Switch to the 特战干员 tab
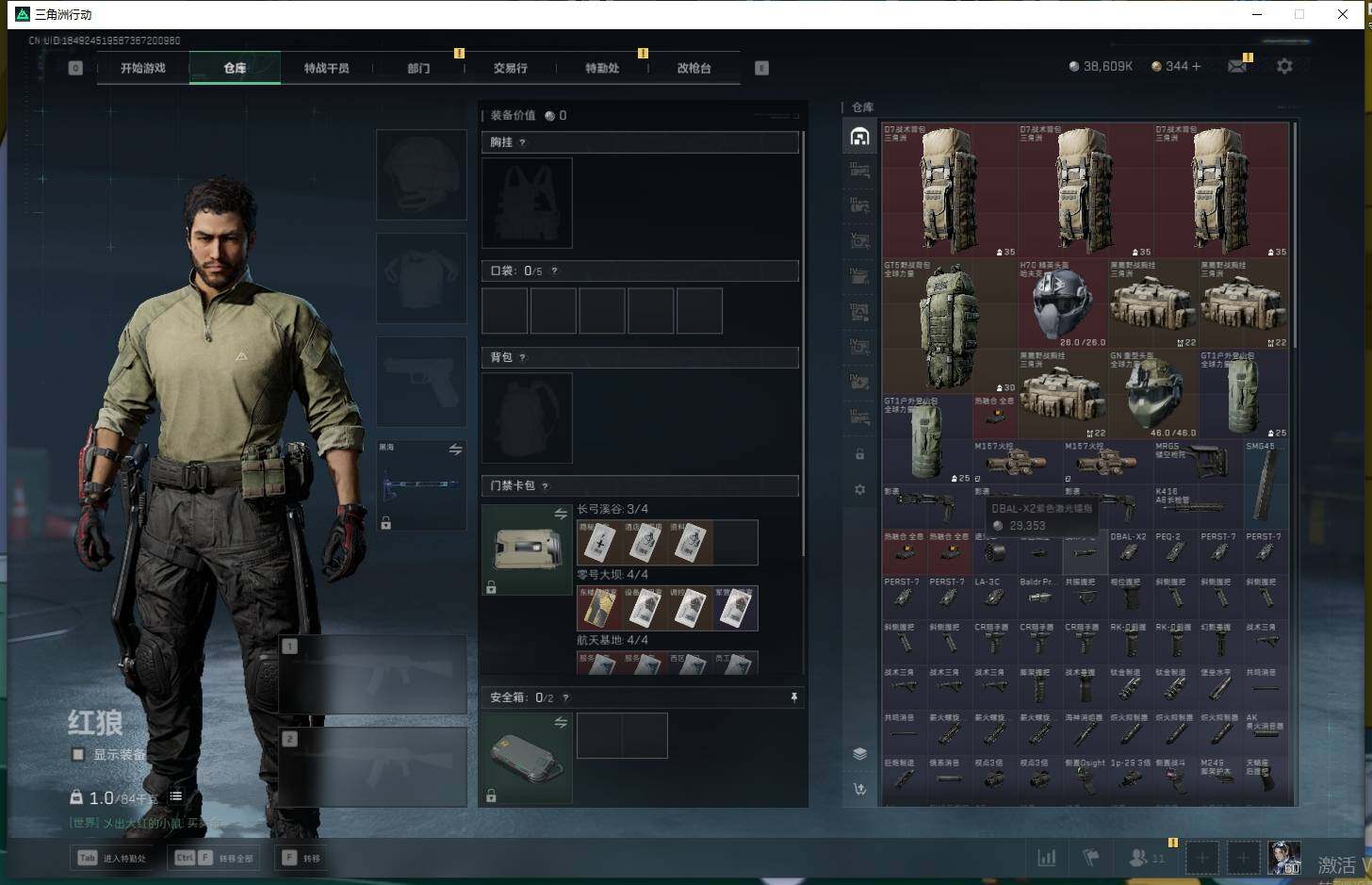This screenshot has height=885, width=1372. [x=327, y=68]
